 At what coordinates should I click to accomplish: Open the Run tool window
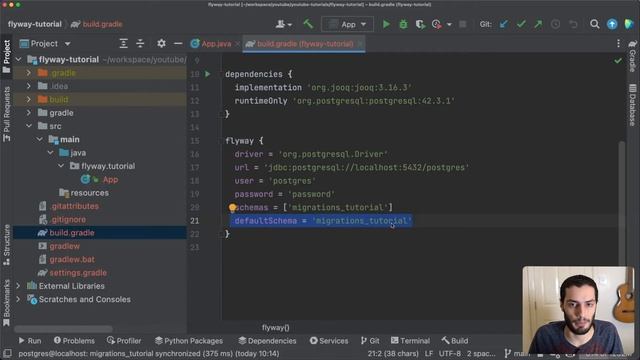coord(29,340)
